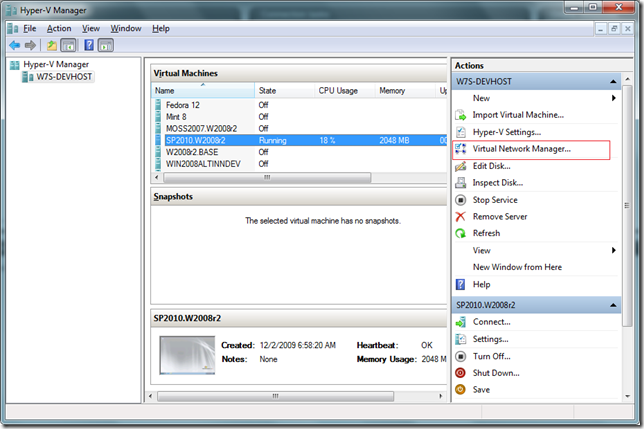The width and height of the screenshot is (644, 429).
Task: Click the Hyper-V Manager root tree icon
Action: click(15, 64)
